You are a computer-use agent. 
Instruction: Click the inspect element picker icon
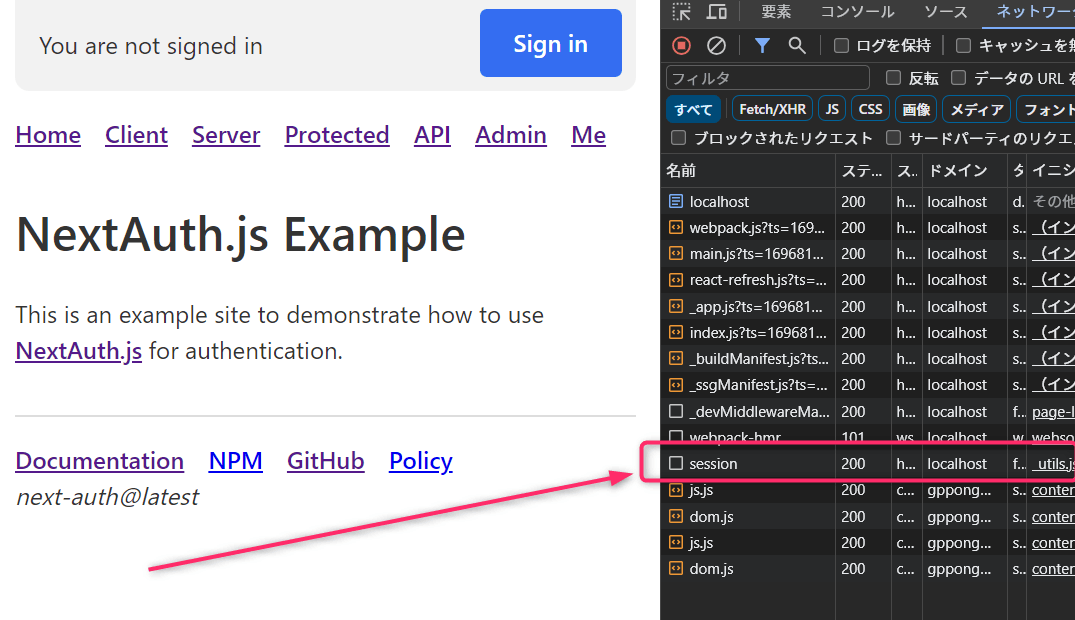tap(681, 12)
